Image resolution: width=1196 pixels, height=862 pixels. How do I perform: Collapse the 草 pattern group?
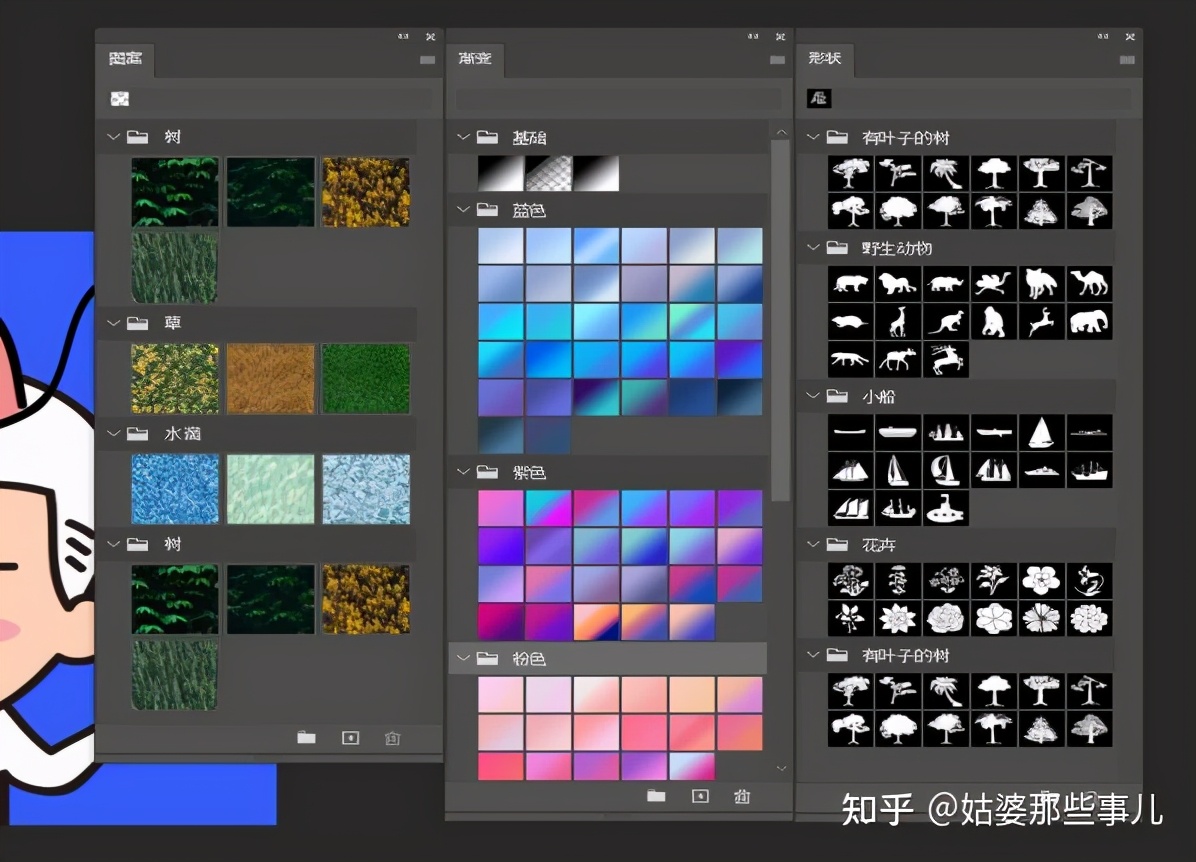click(x=113, y=323)
